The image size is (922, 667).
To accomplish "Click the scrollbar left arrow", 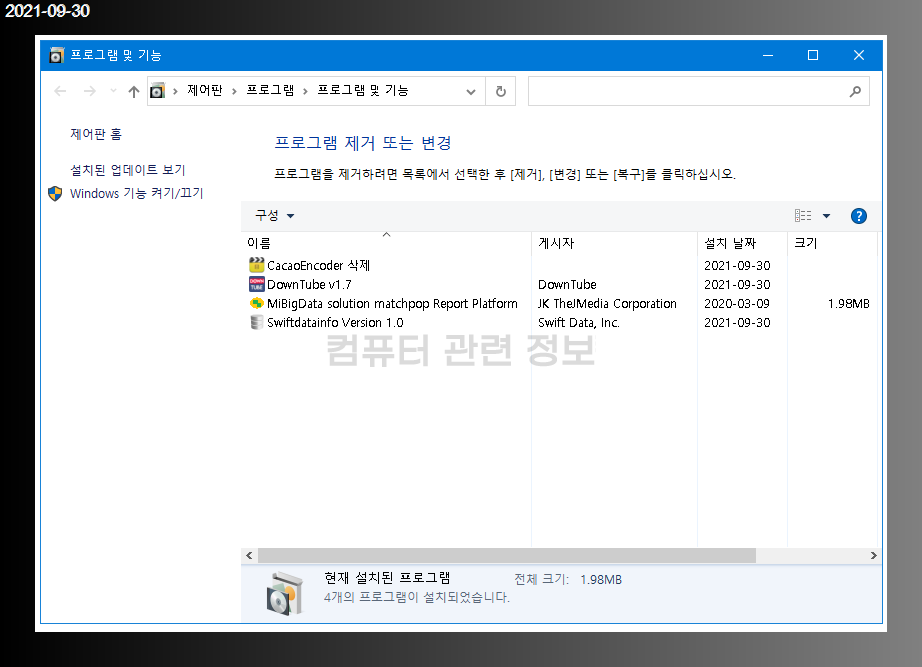I will pos(249,555).
